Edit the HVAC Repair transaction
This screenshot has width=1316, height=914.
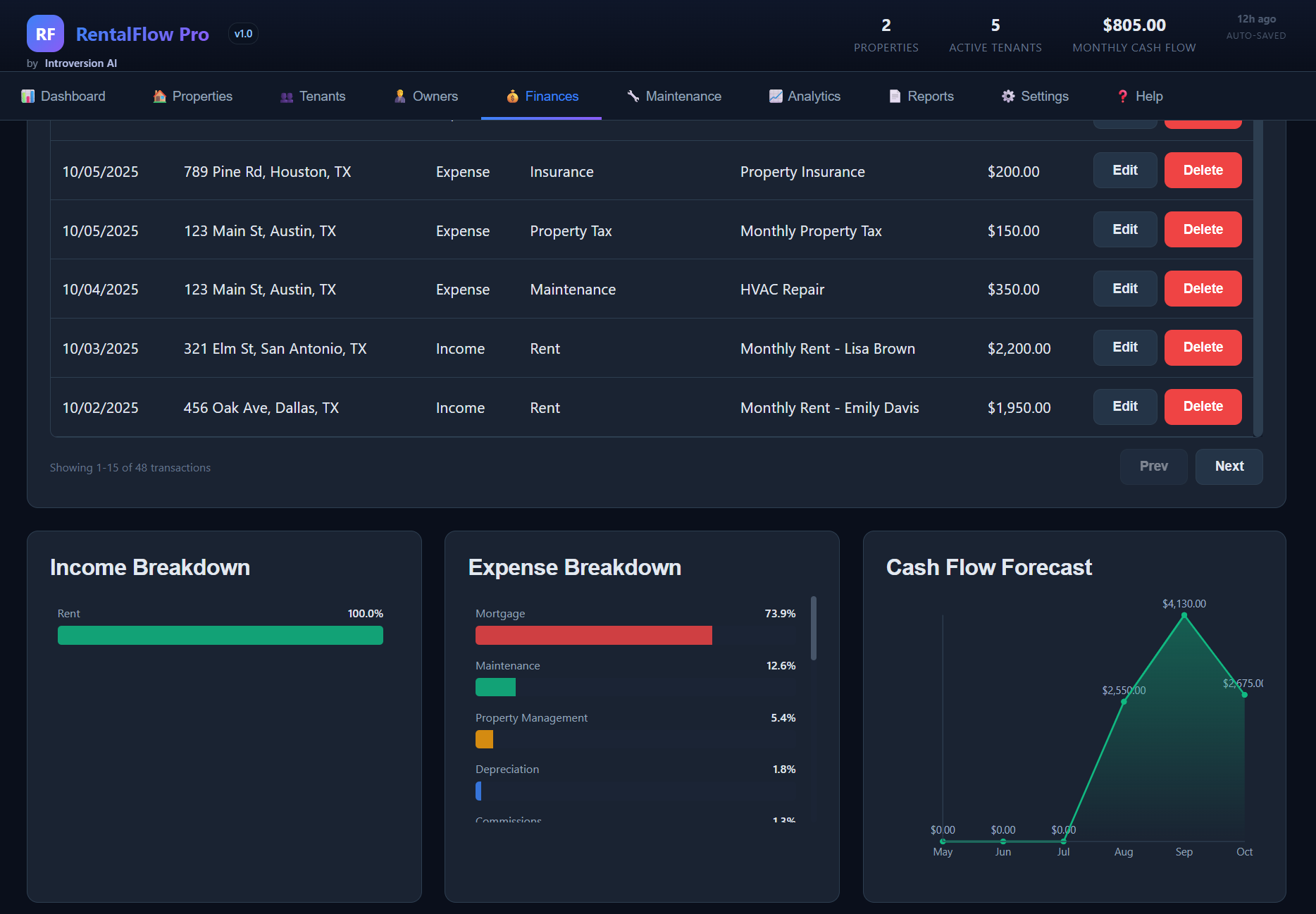point(1124,288)
